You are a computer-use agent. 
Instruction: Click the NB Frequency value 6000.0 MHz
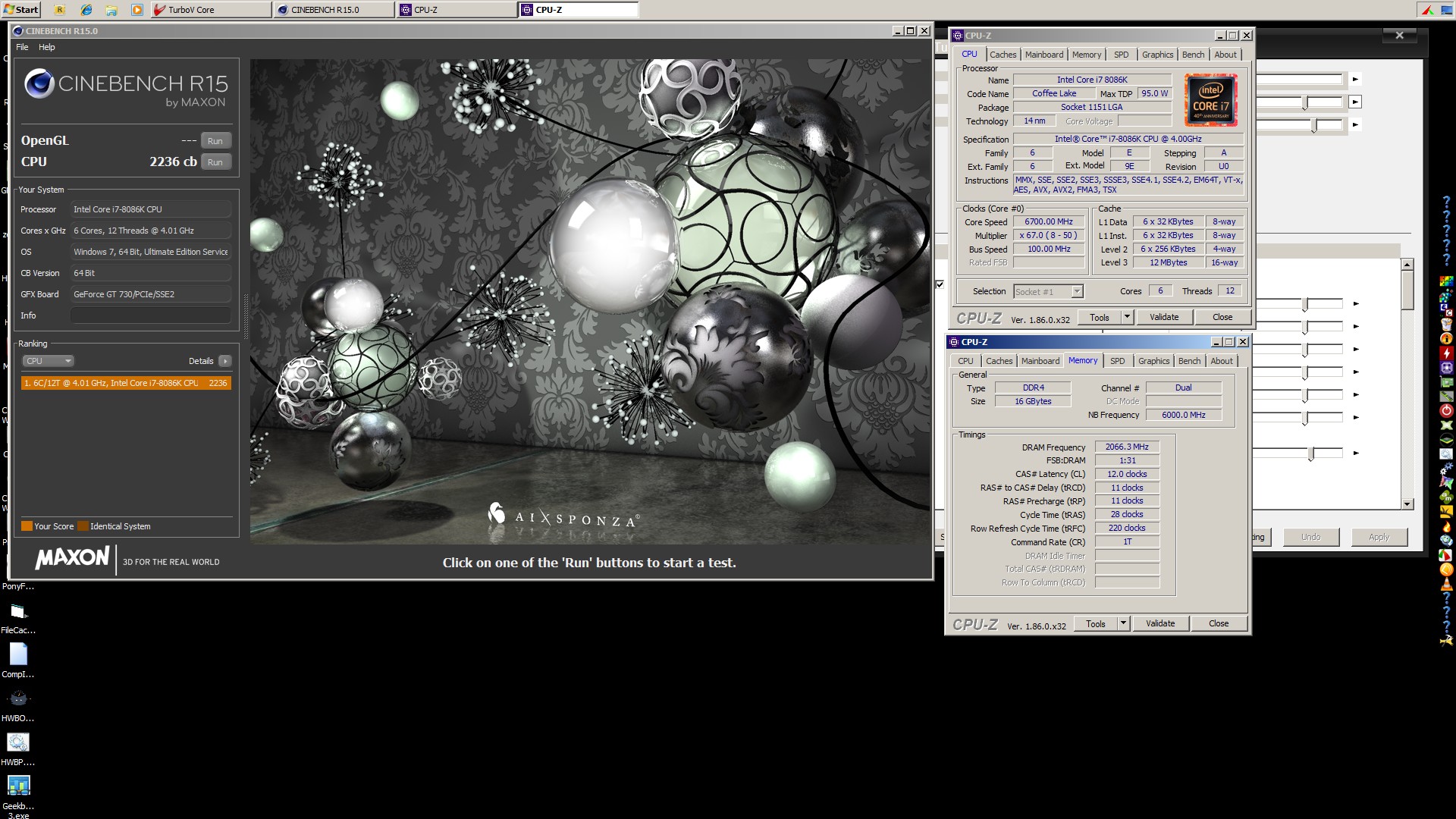1183,415
